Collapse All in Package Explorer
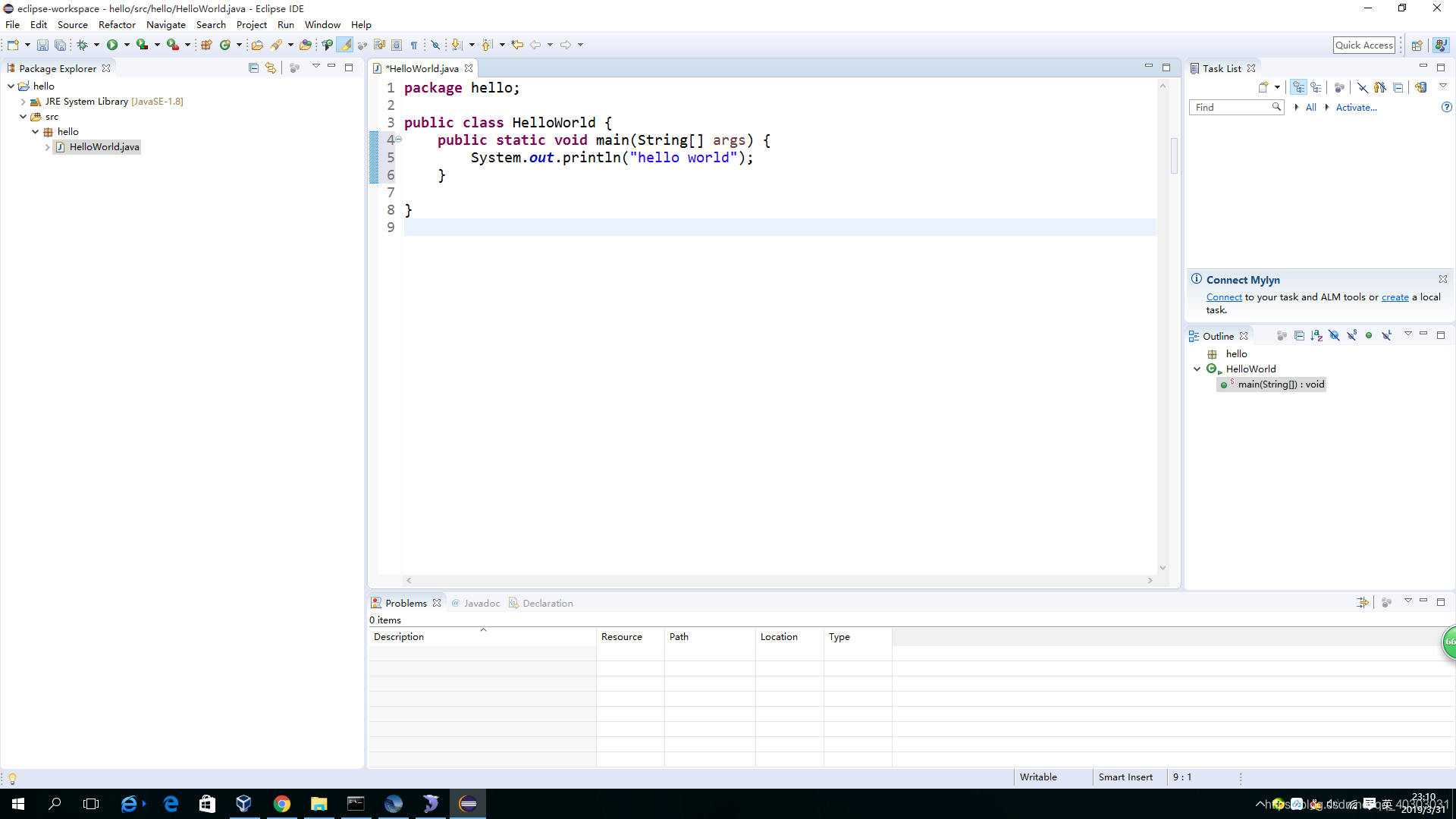Screen dimensions: 1456x819 253,68
